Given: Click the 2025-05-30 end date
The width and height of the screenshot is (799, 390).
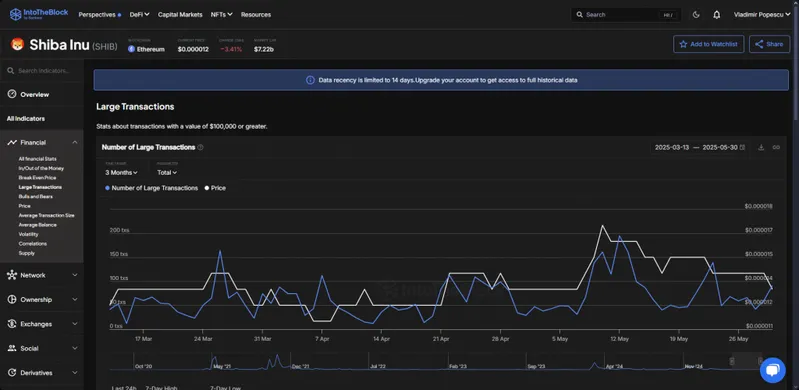Looking at the screenshot, I should point(720,147).
